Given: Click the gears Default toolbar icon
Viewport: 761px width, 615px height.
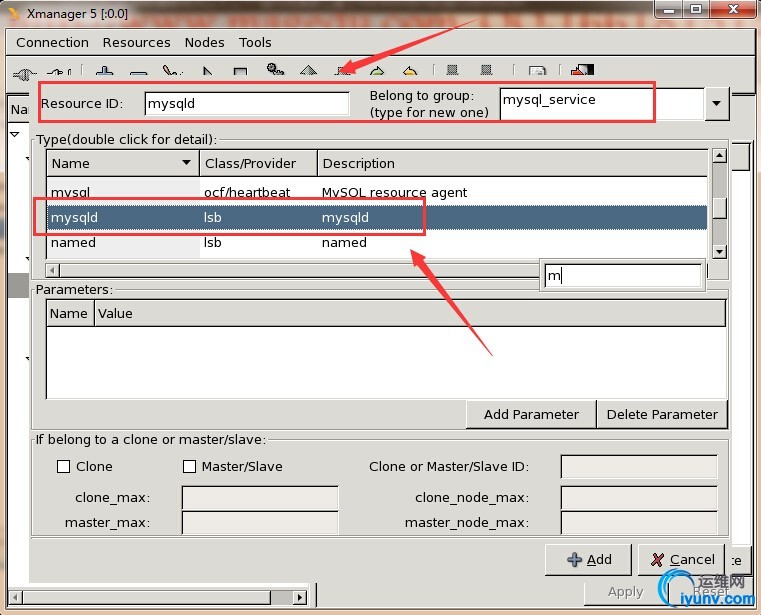Looking at the screenshot, I should 275,69.
